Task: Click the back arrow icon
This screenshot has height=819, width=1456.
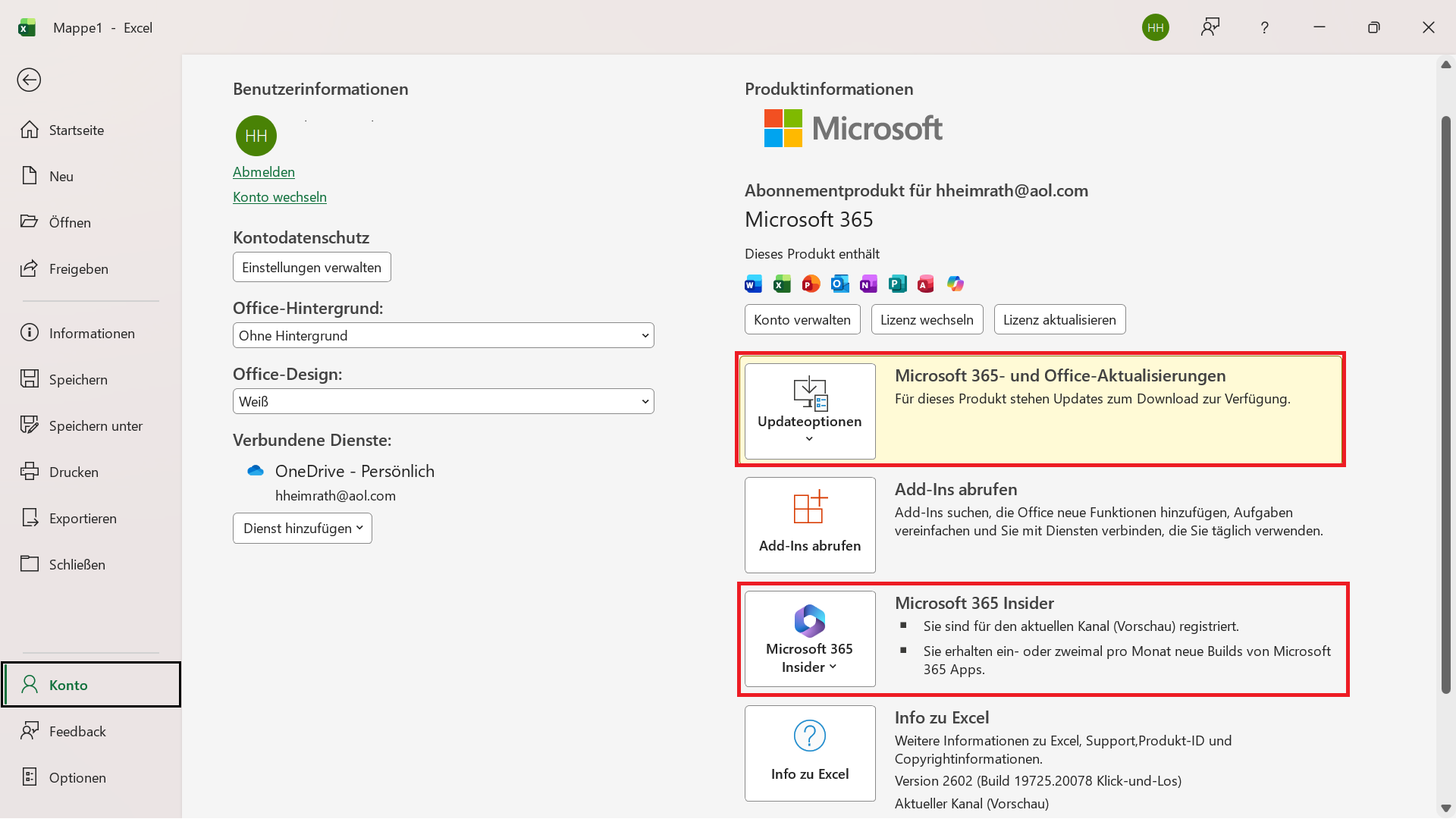Action: [x=29, y=80]
